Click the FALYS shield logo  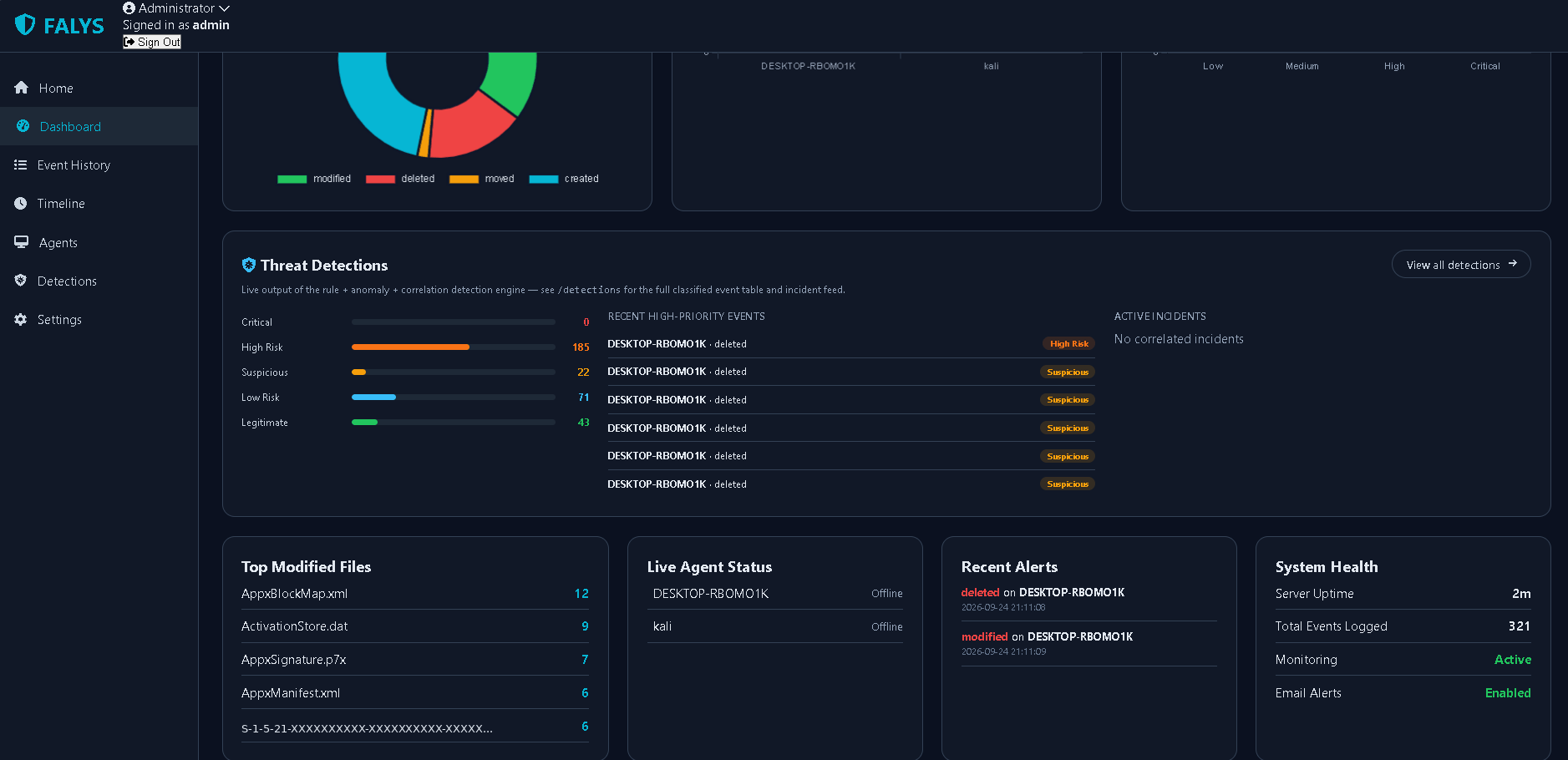coord(25,24)
